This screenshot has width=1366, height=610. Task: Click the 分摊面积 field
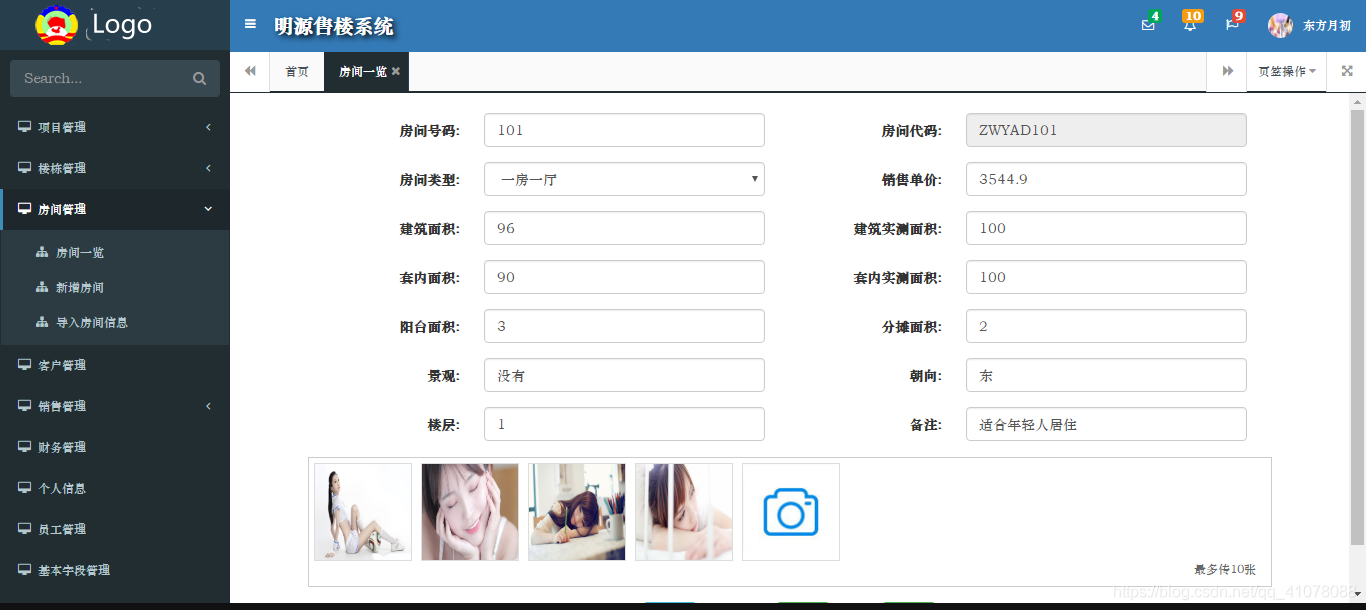pyautogui.click(x=1106, y=326)
